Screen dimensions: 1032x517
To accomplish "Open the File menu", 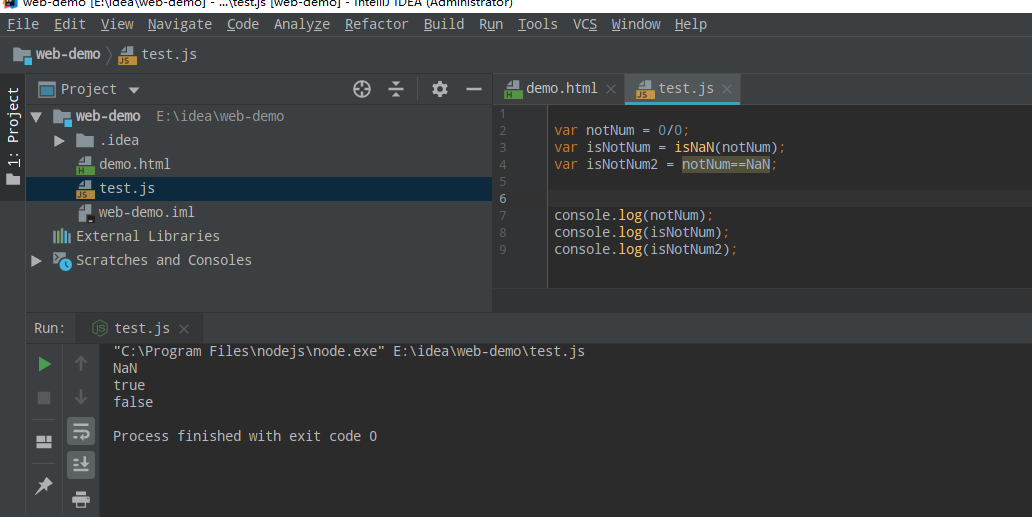I will point(23,24).
